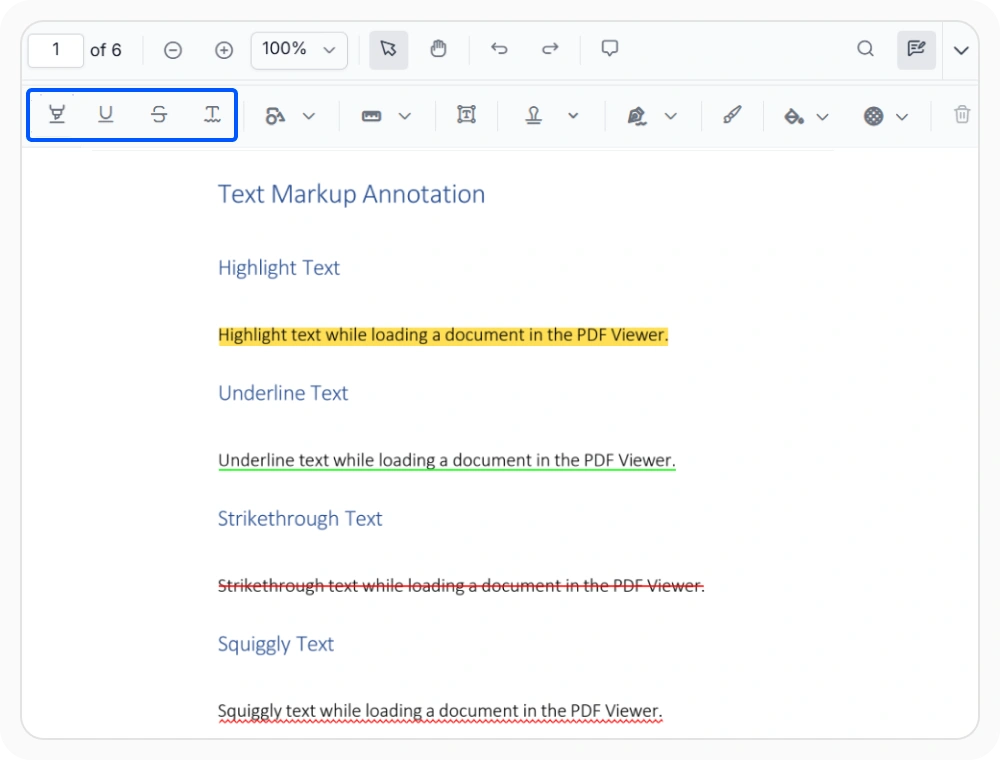The height and width of the screenshot is (760, 1000).
Task: Zoom out with the minus icon
Action: pyautogui.click(x=173, y=50)
